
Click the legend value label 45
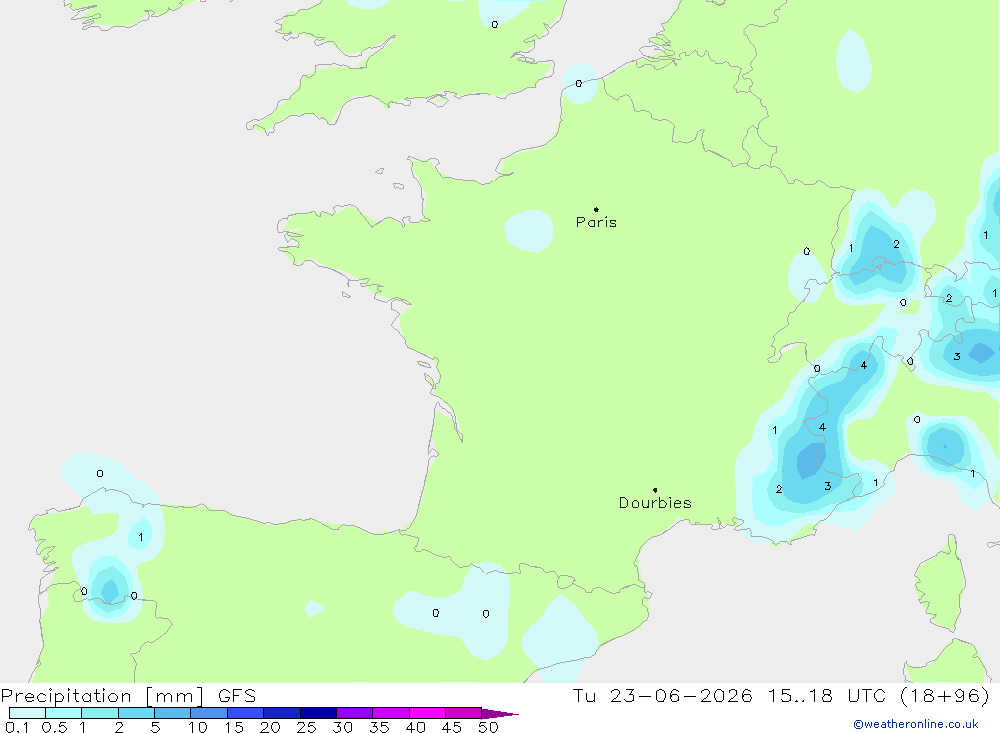pyautogui.click(x=452, y=727)
